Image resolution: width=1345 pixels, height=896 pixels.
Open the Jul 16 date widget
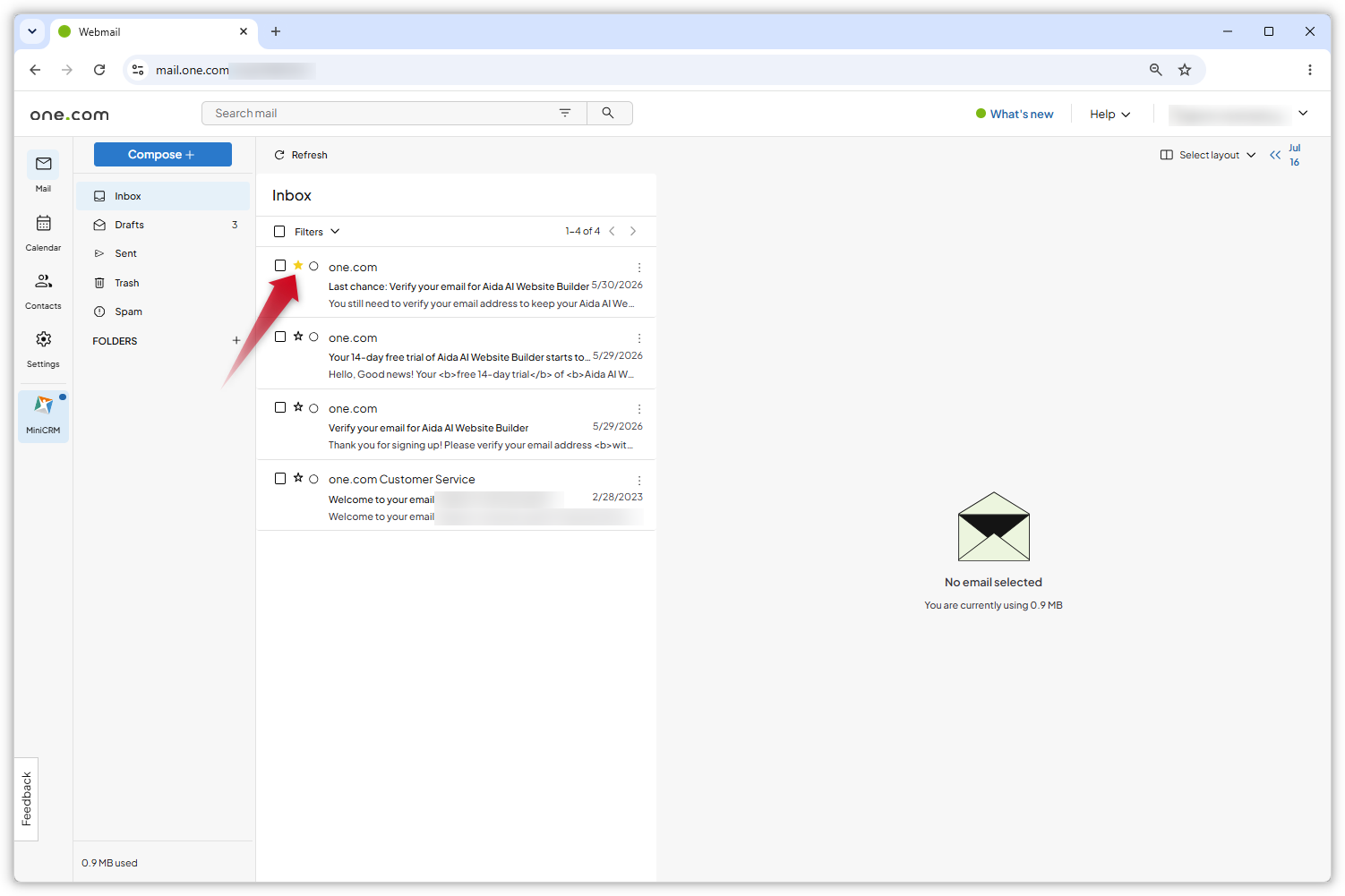pyautogui.click(x=1295, y=155)
